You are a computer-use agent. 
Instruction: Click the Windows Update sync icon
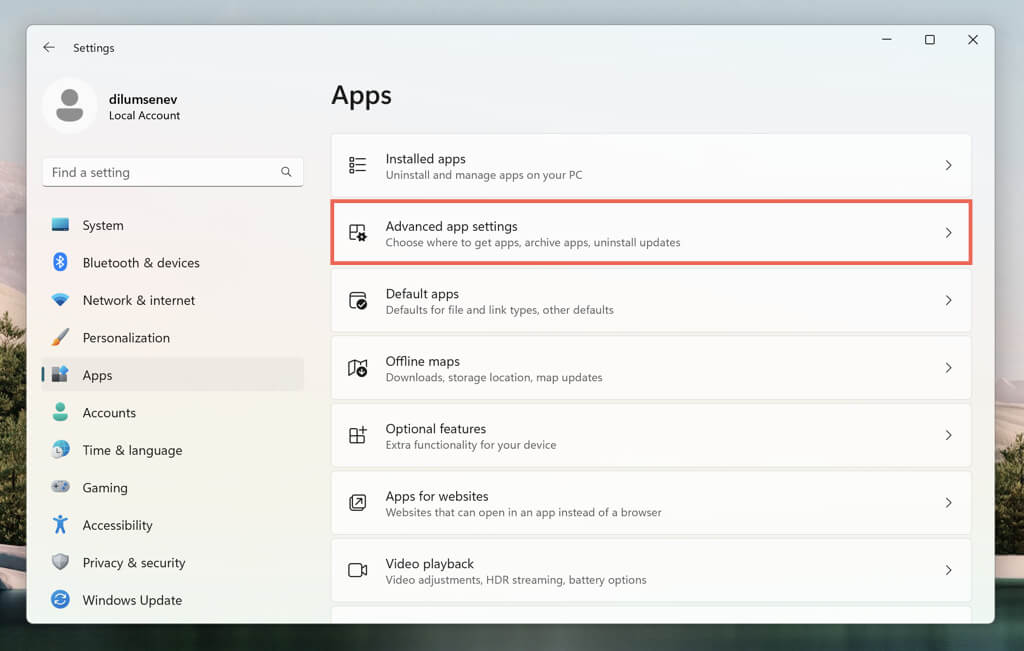coord(61,600)
